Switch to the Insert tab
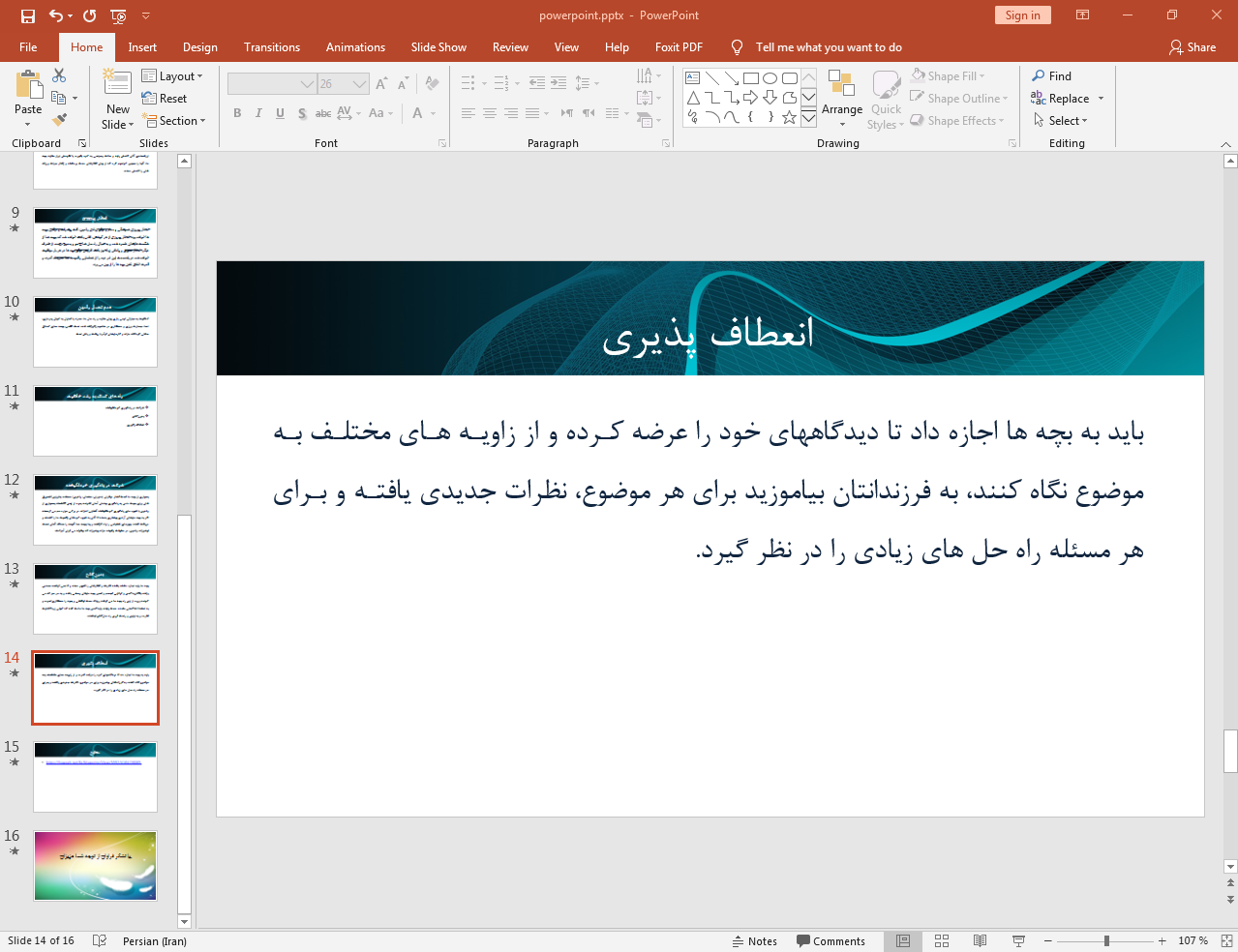 142,47
